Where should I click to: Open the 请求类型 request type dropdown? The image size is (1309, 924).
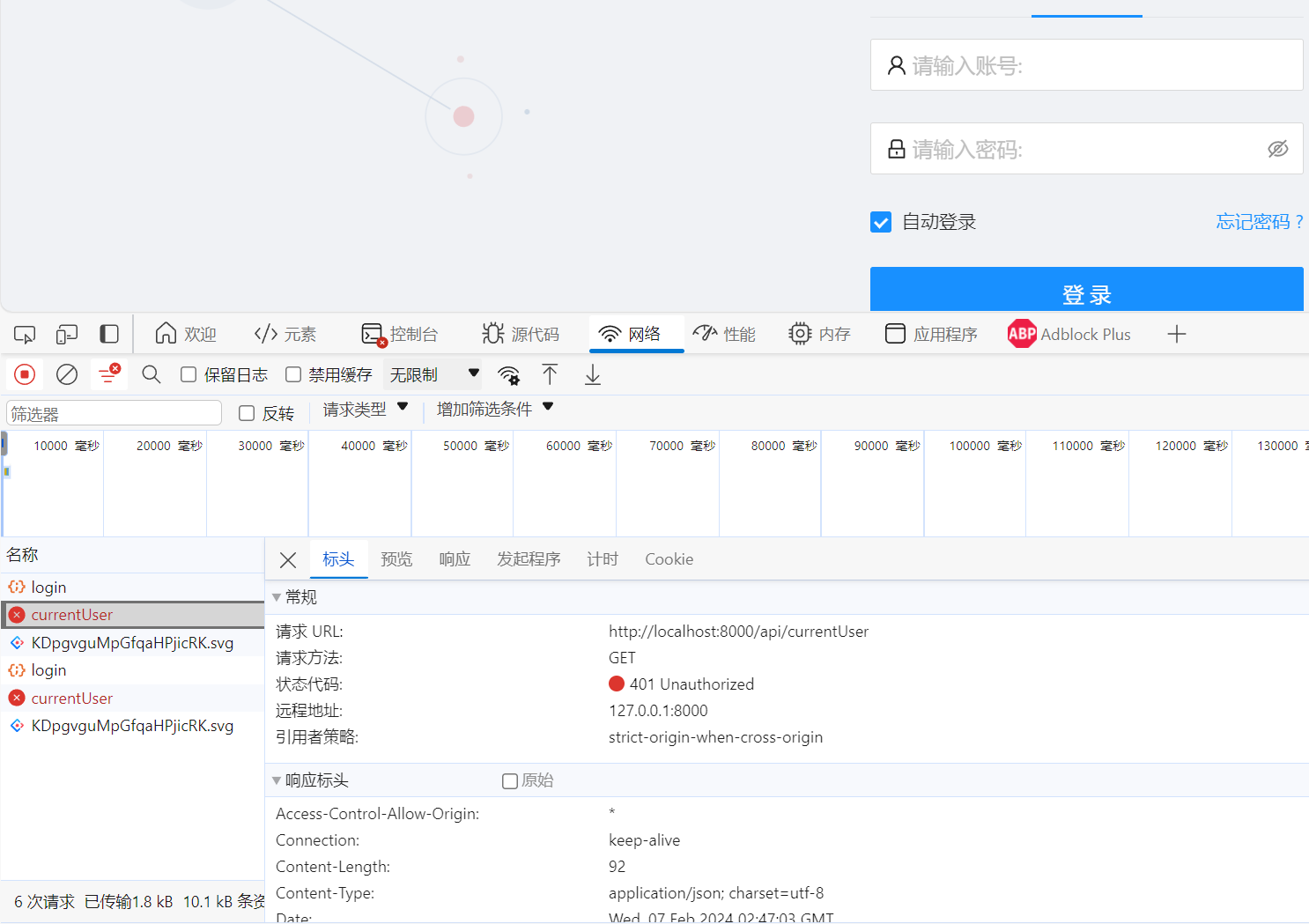(365, 409)
